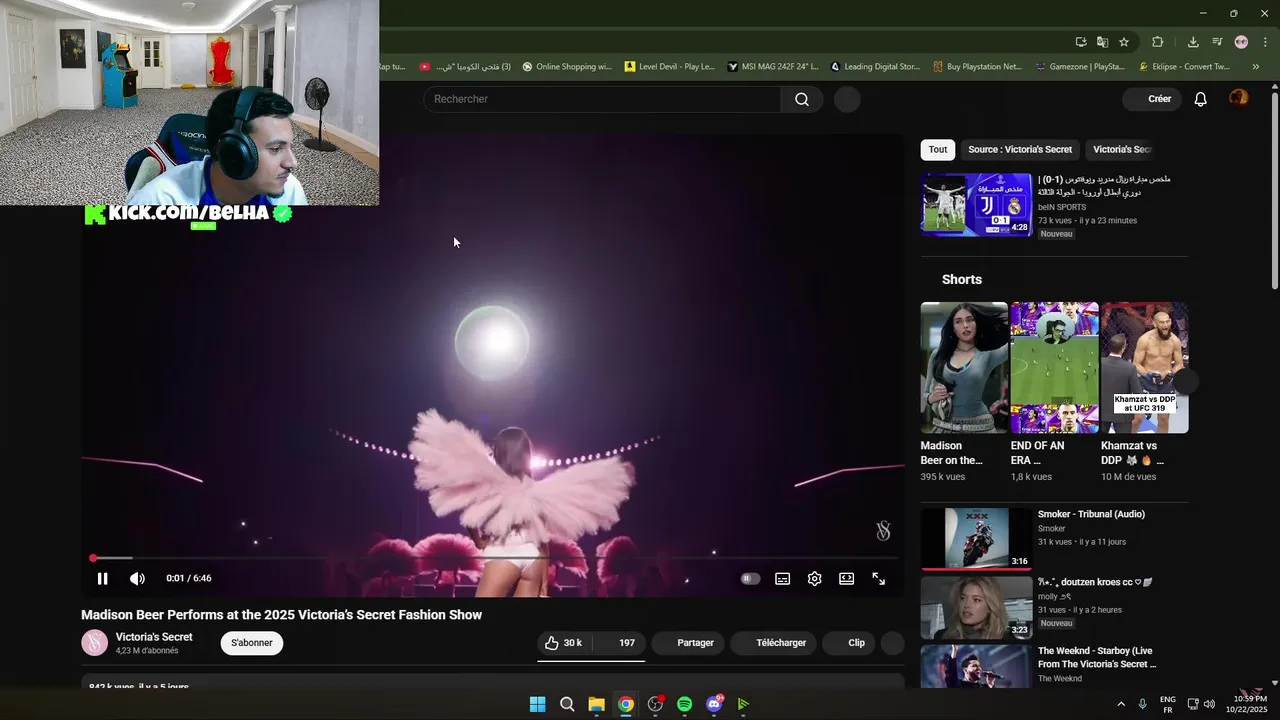Toggle the autoplay switch in the player
The height and width of the screenshot is (720, 1280).
click(x=750, y=578)
